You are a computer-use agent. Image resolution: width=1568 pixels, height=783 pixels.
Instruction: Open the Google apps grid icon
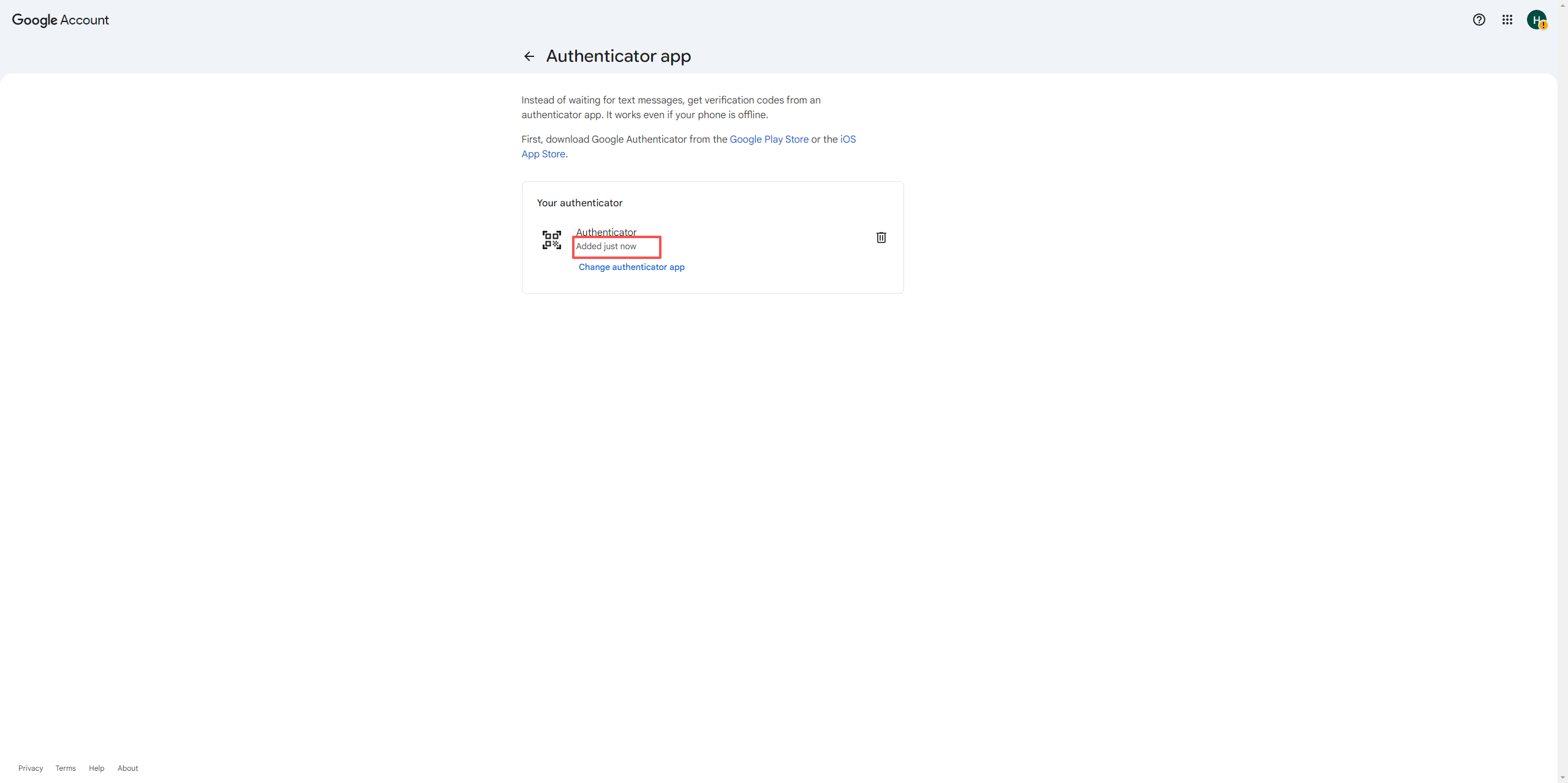click(1507, 20)
